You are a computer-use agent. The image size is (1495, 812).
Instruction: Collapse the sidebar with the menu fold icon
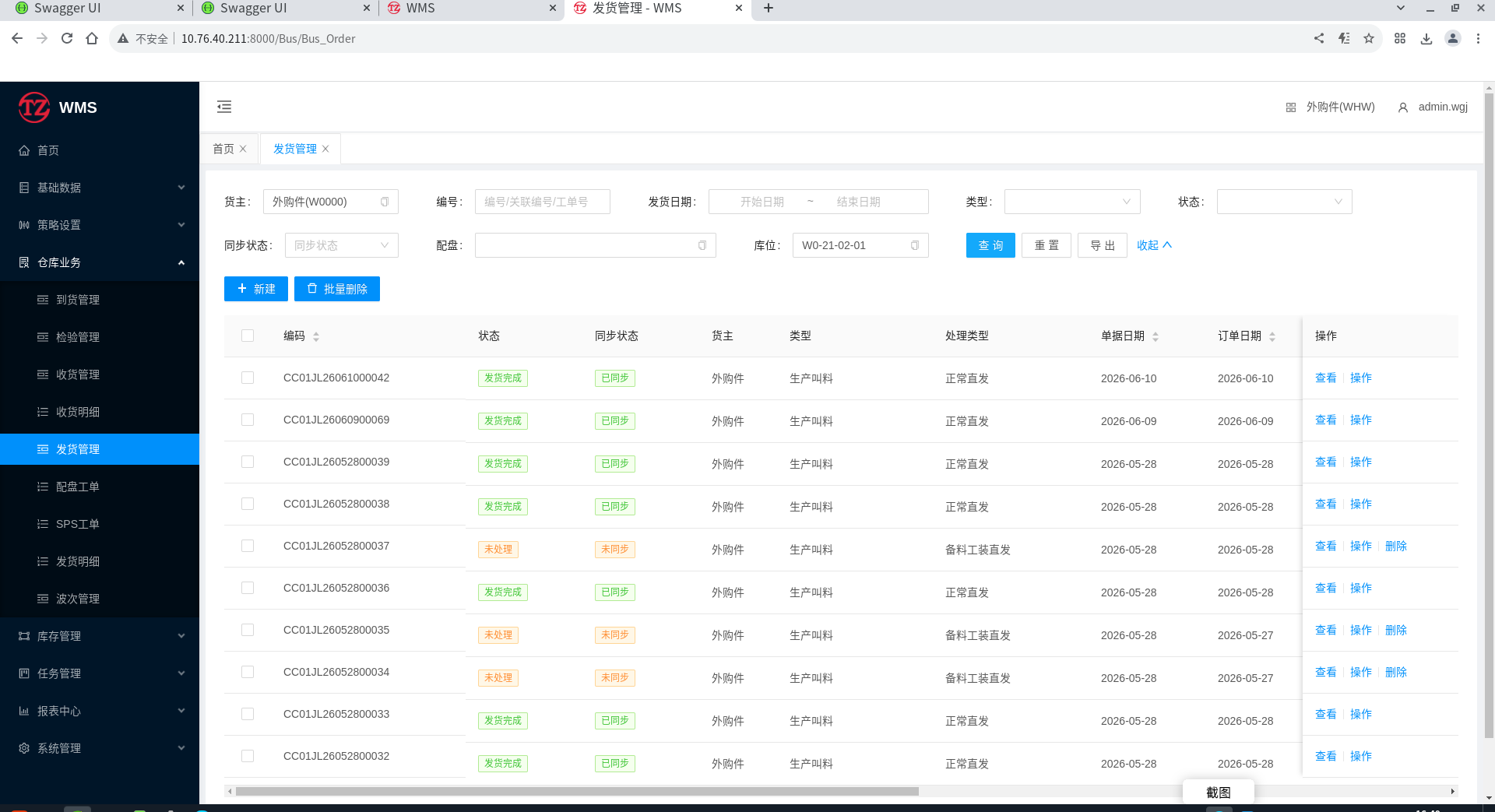[x=224, y=107]
